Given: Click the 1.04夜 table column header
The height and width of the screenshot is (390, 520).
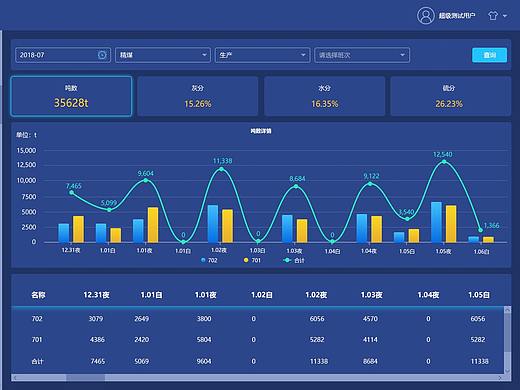Looking at the screenshot, I should pyautogui.click(x=428, y=295).
